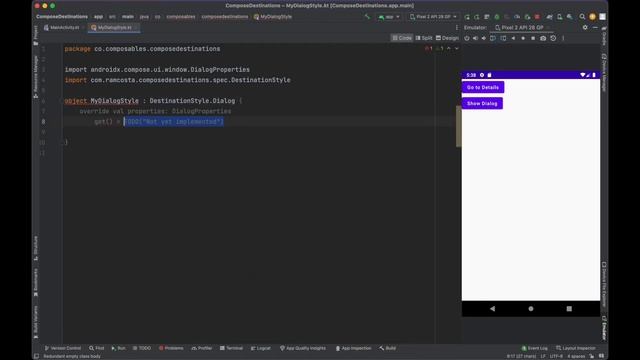
Task: Open the Build Variants side panel
Action: point(36,322)
